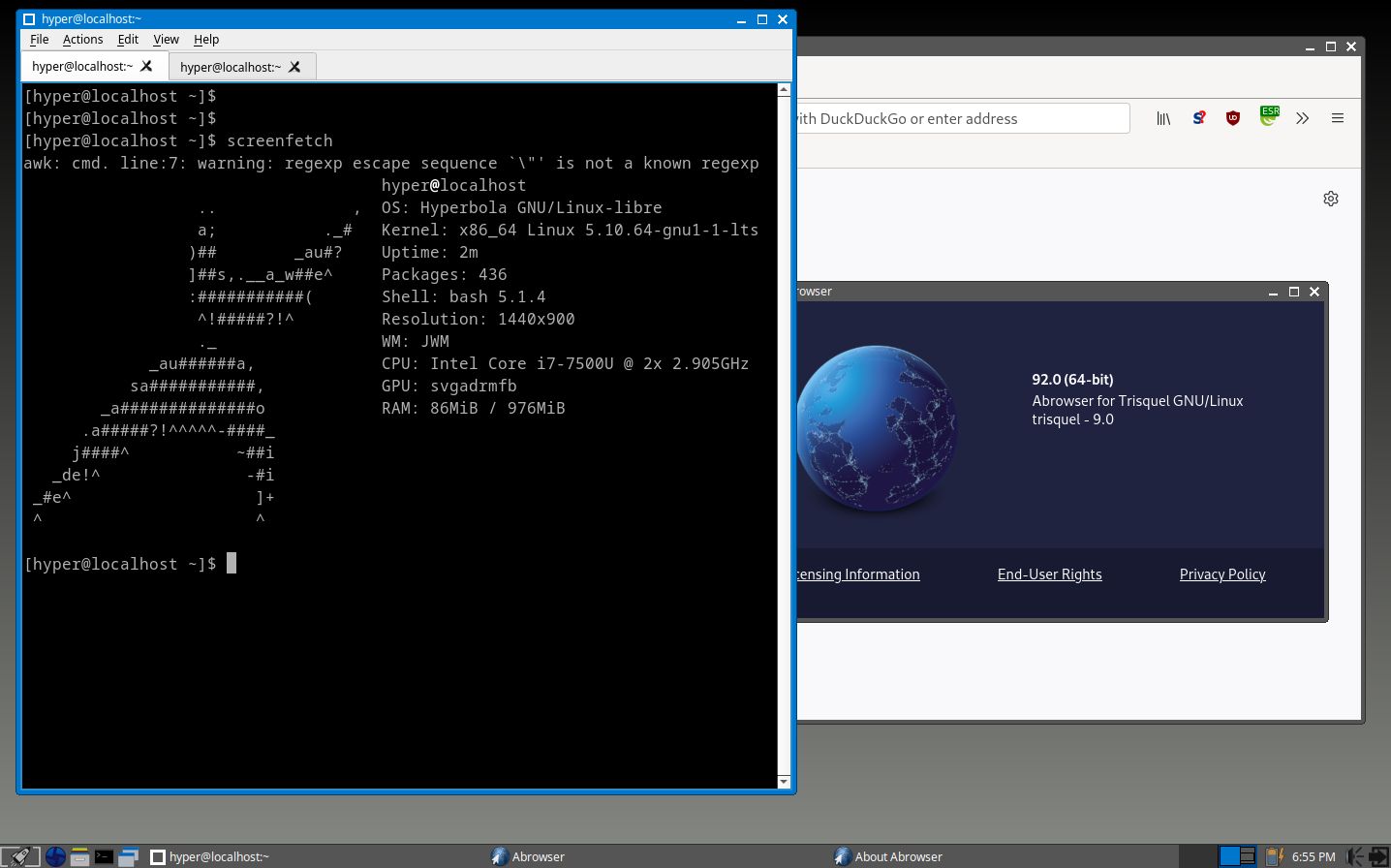Maximize the About Abrowser dialog

coord(1293,292)
